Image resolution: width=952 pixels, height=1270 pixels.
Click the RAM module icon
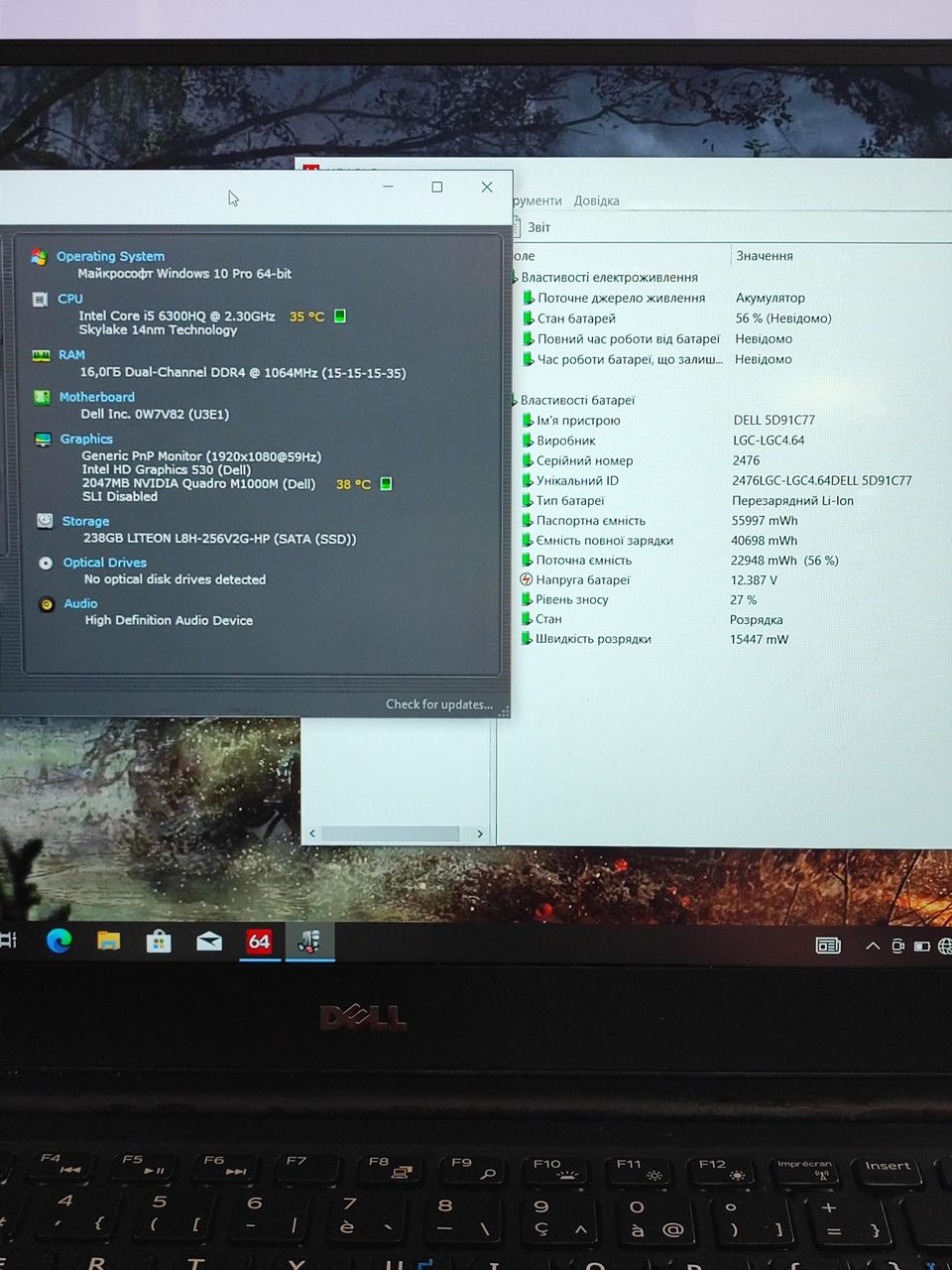click(41, 355)
